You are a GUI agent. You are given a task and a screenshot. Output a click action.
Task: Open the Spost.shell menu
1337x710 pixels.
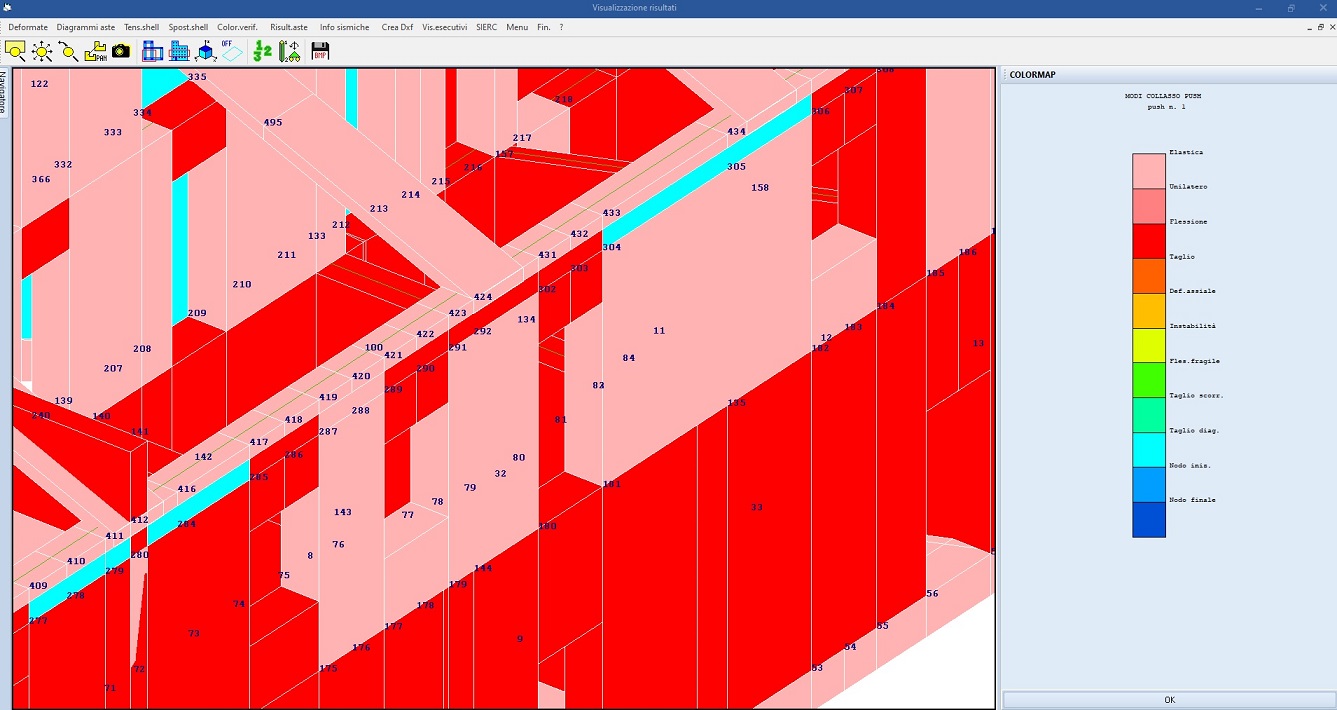pyautogui.click(x=188, y=27)
